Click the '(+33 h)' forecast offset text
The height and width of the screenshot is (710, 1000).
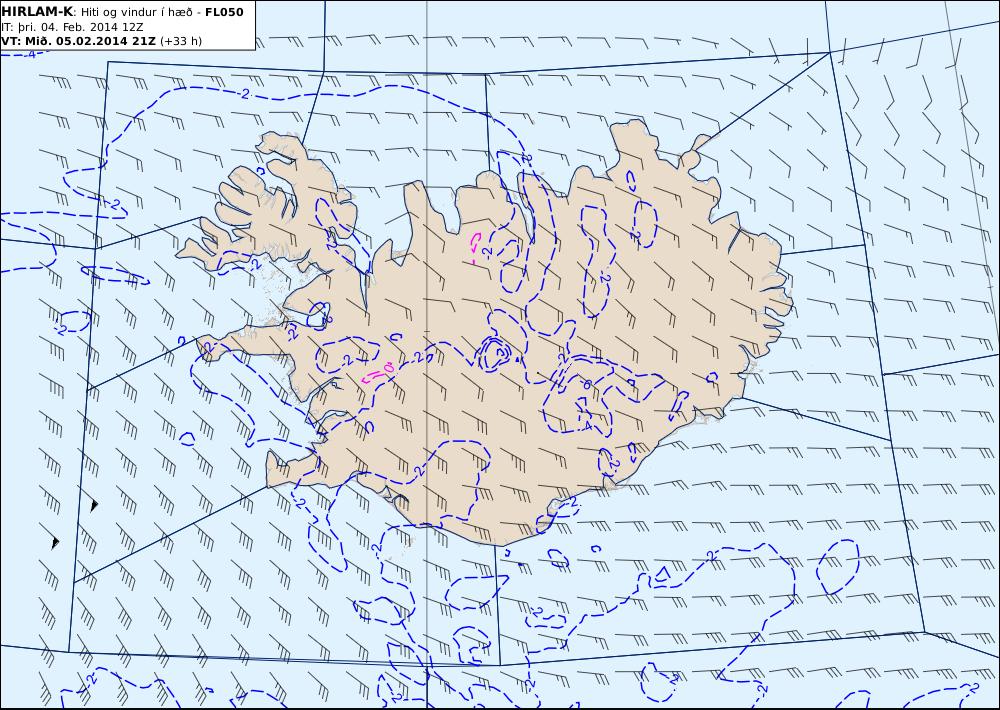click(180, 41)
